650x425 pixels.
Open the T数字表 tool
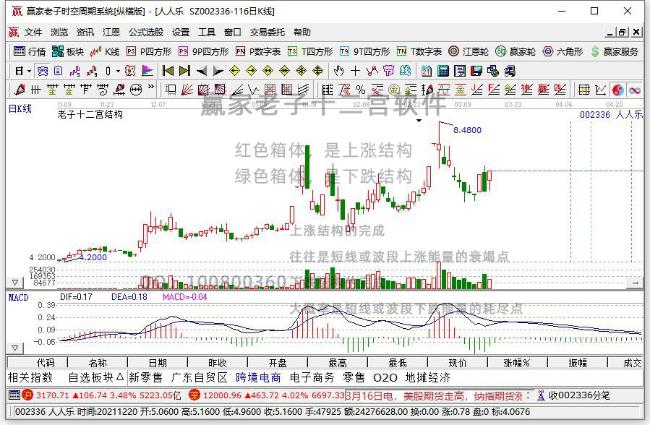(x=419, y=51)
